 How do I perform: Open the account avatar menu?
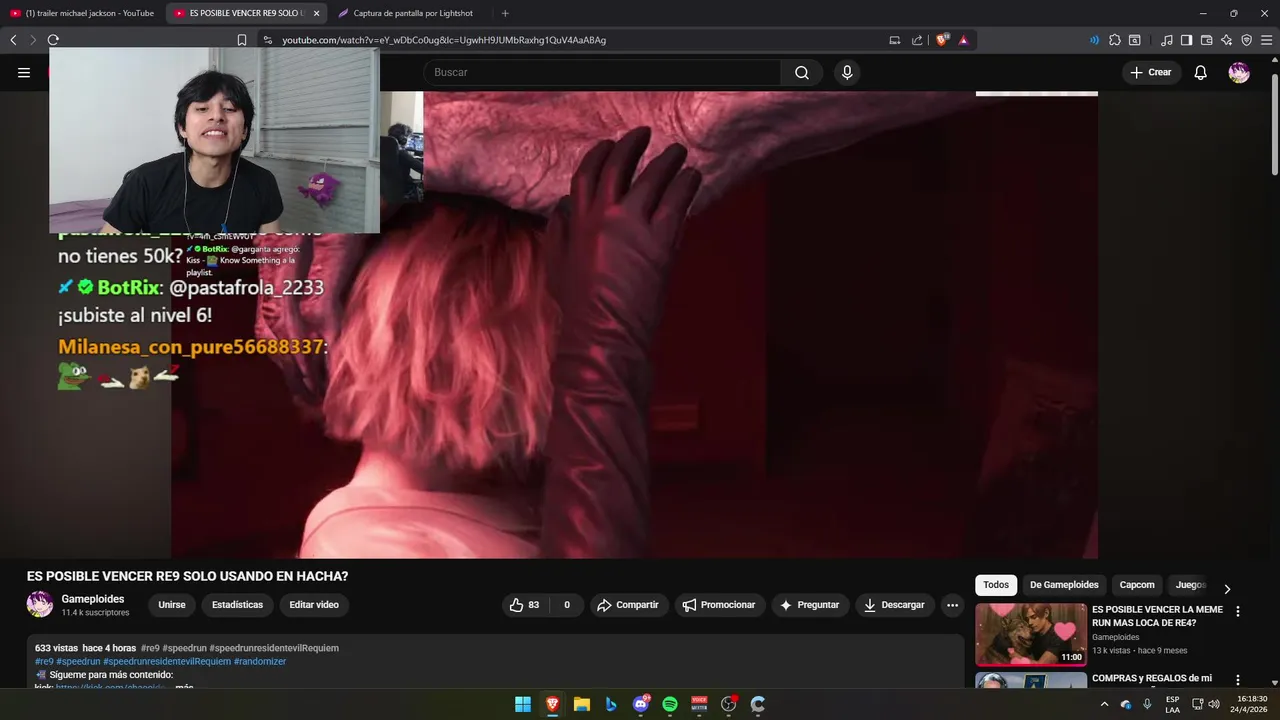pyautogui.click(x=1239, y=72)
